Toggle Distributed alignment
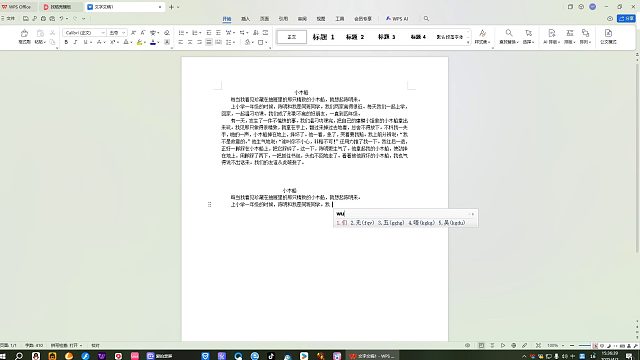Screen dimensions: 640x360 coord(218,42)
